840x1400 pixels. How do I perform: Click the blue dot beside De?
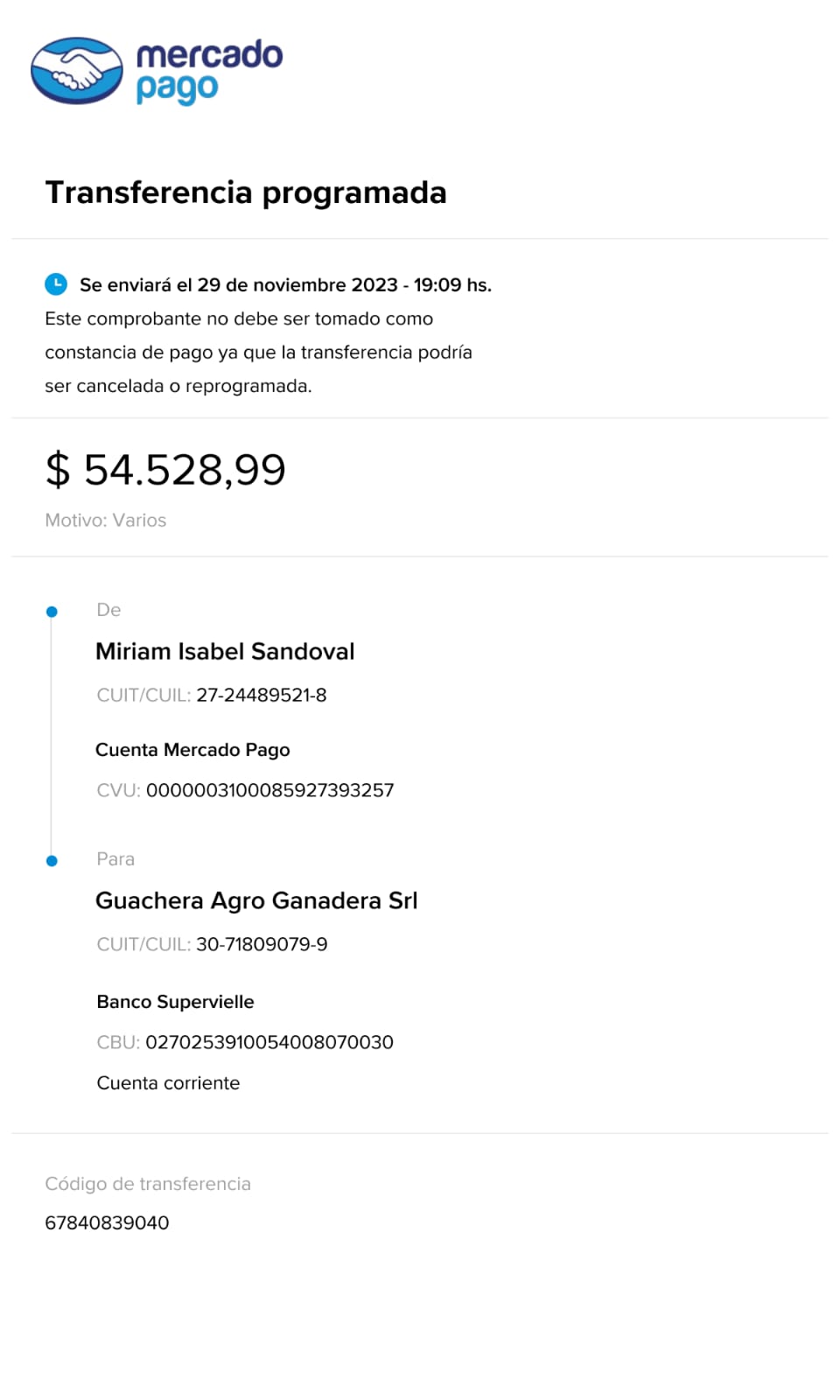tap(52, 612)
